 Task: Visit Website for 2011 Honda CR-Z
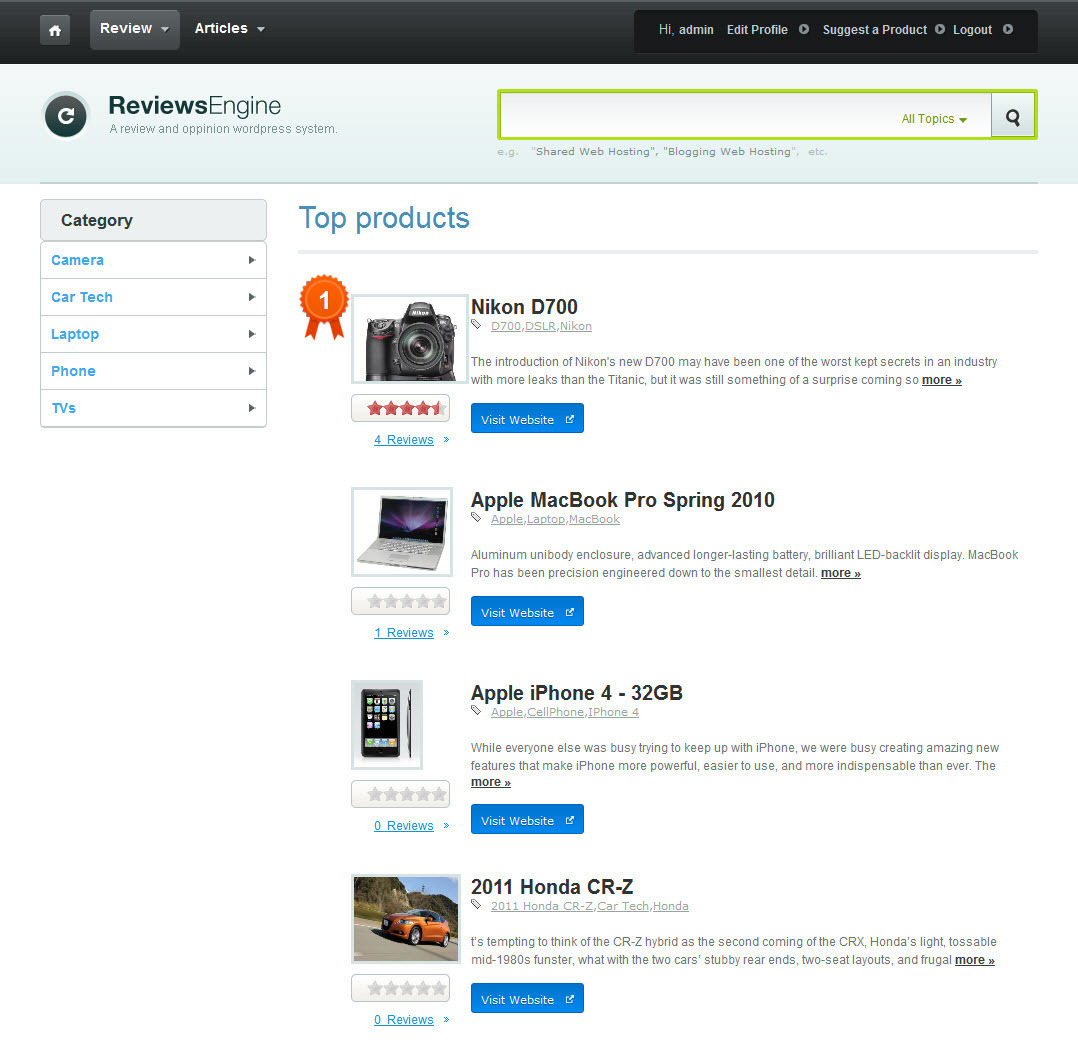[x=527, y=999]
